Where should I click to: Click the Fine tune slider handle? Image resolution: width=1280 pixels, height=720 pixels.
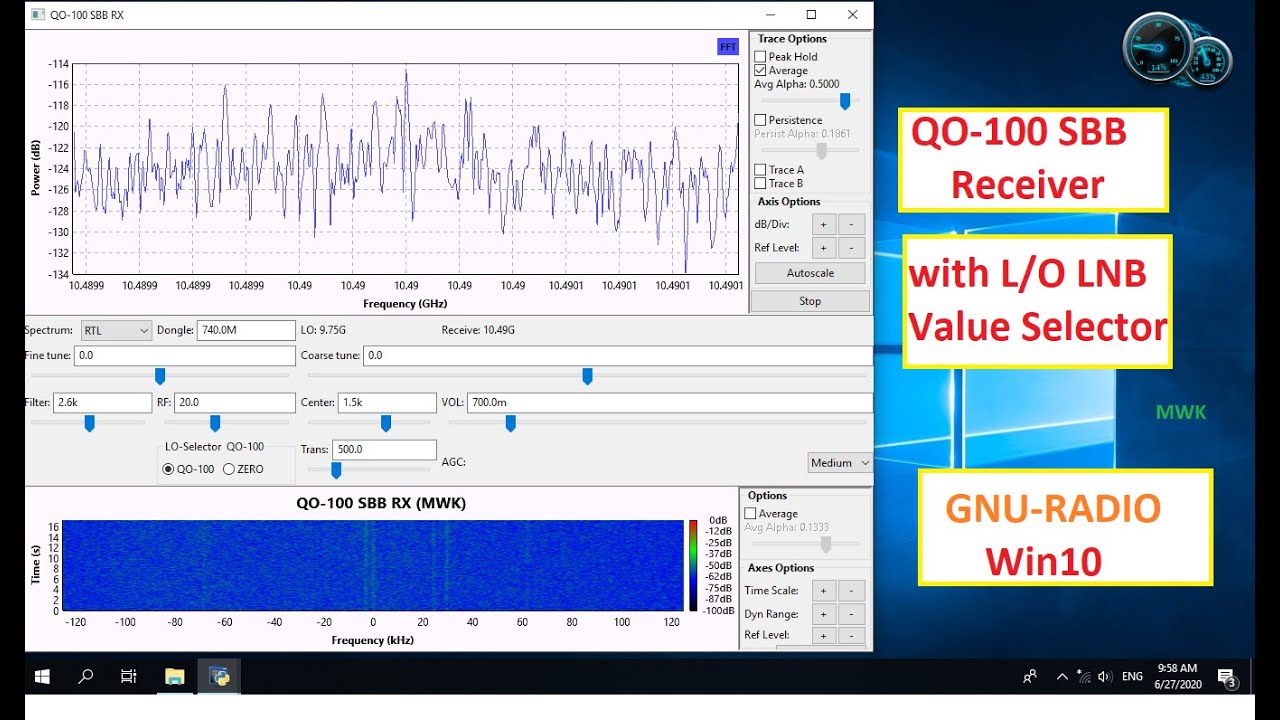[159, 376]
